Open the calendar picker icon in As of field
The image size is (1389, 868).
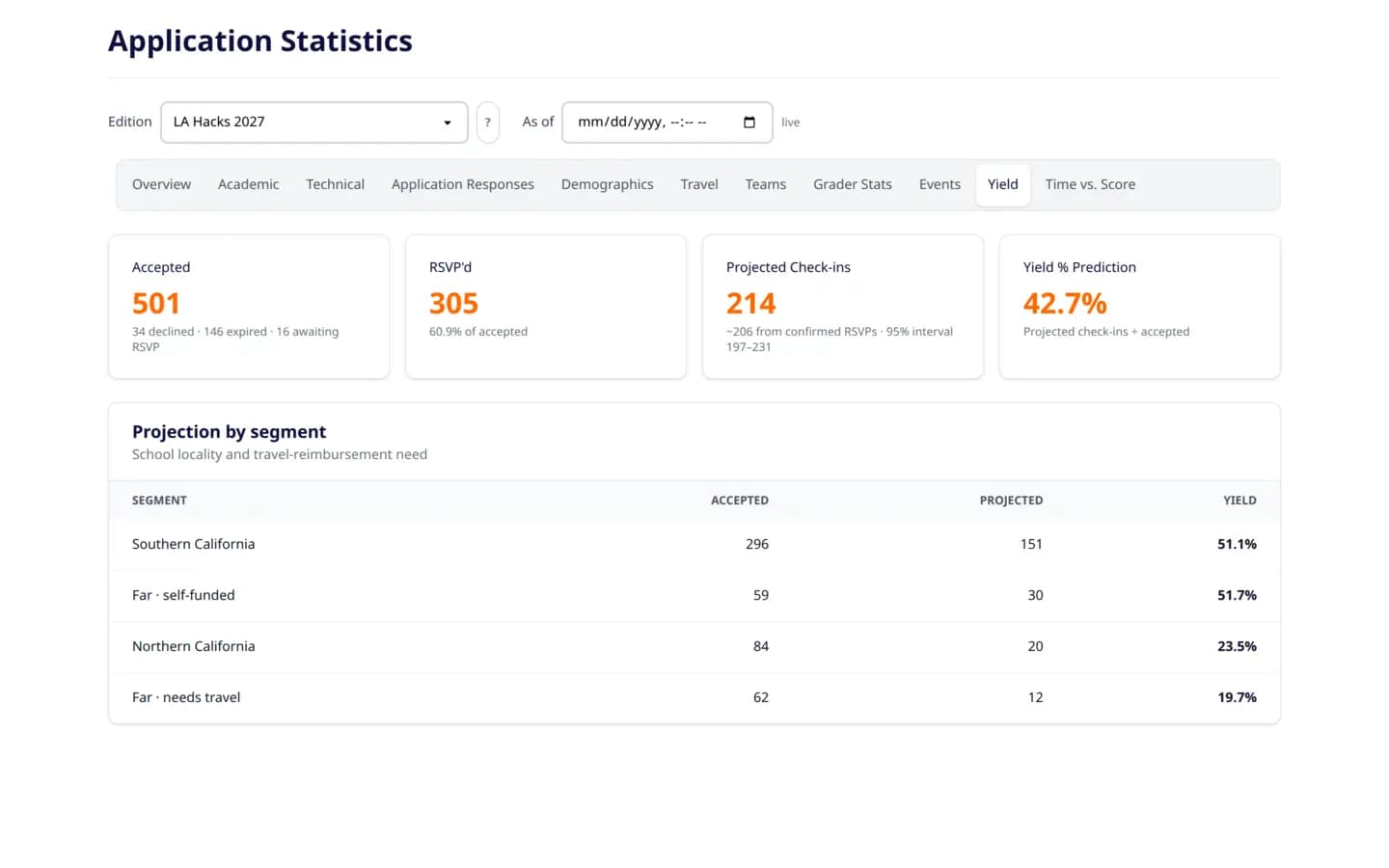click(749, 122)
